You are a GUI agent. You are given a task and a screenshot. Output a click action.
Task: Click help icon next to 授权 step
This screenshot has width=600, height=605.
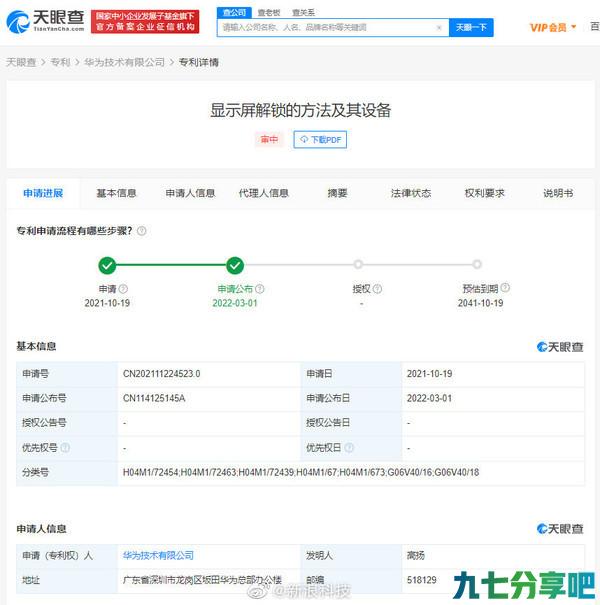coord(377,289)
